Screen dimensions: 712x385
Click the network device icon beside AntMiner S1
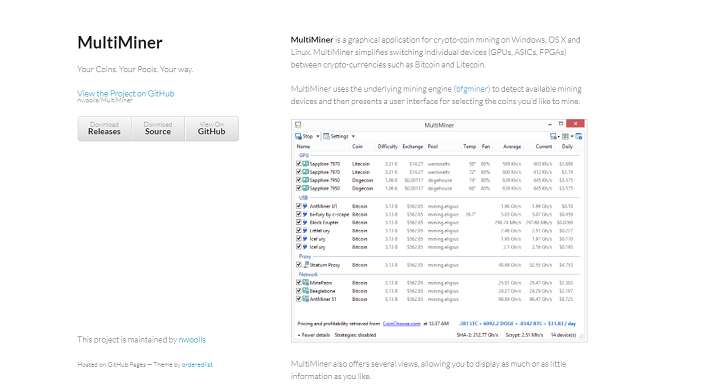click(x=306, y=299)
